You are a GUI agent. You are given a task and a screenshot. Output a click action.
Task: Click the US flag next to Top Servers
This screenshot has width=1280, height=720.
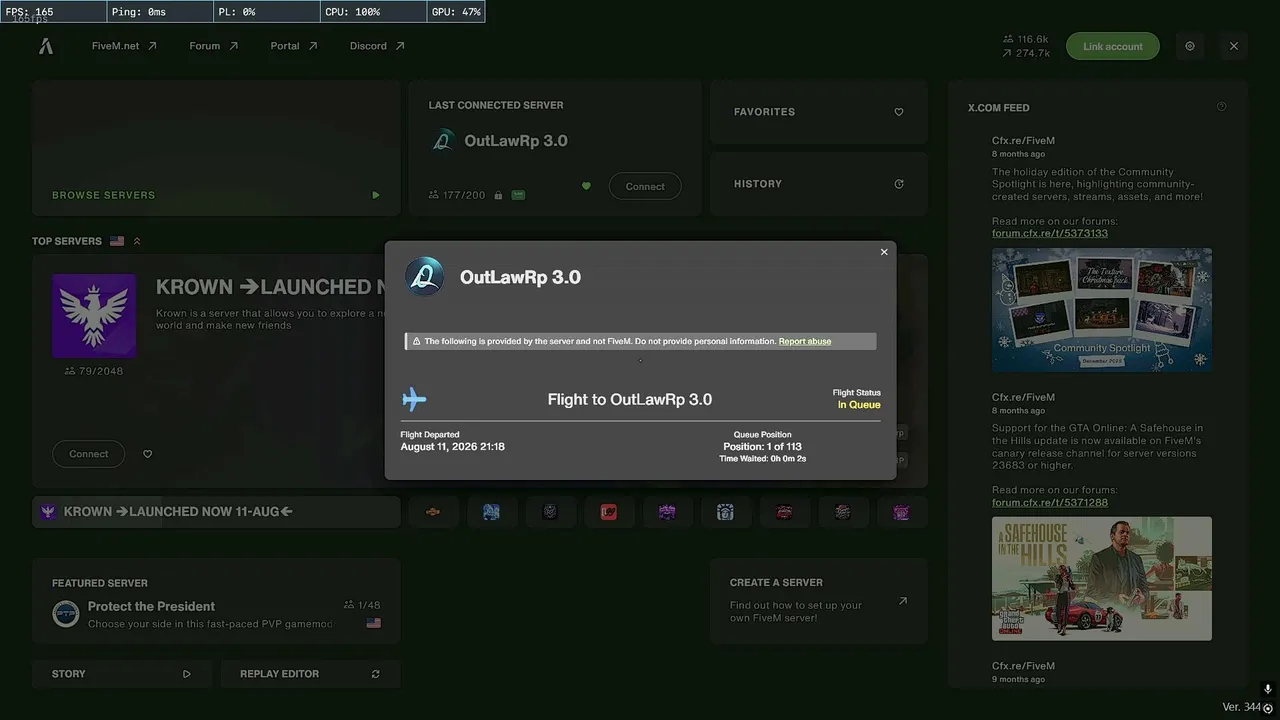point(117,241)
